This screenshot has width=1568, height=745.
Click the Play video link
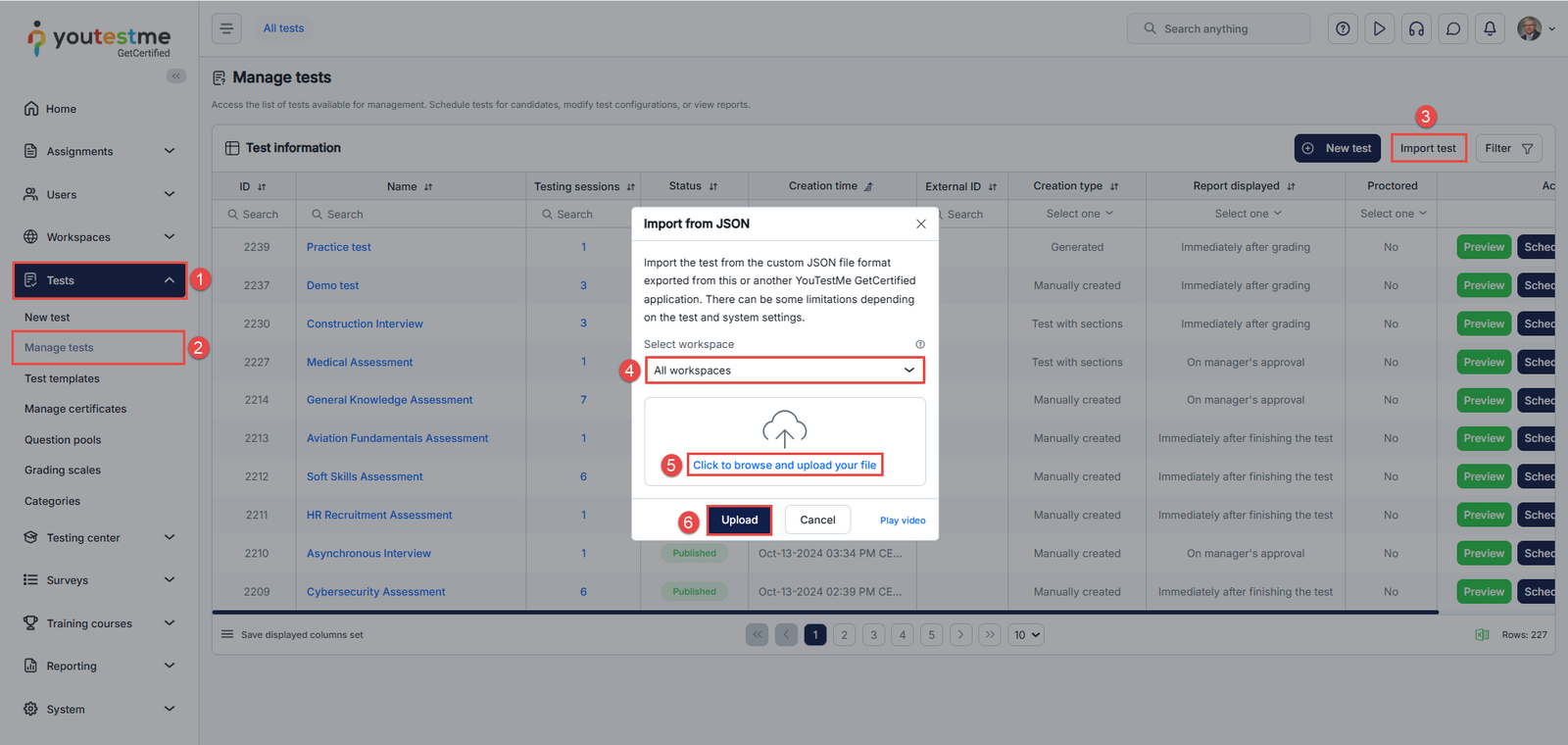(x=902, y=521)
